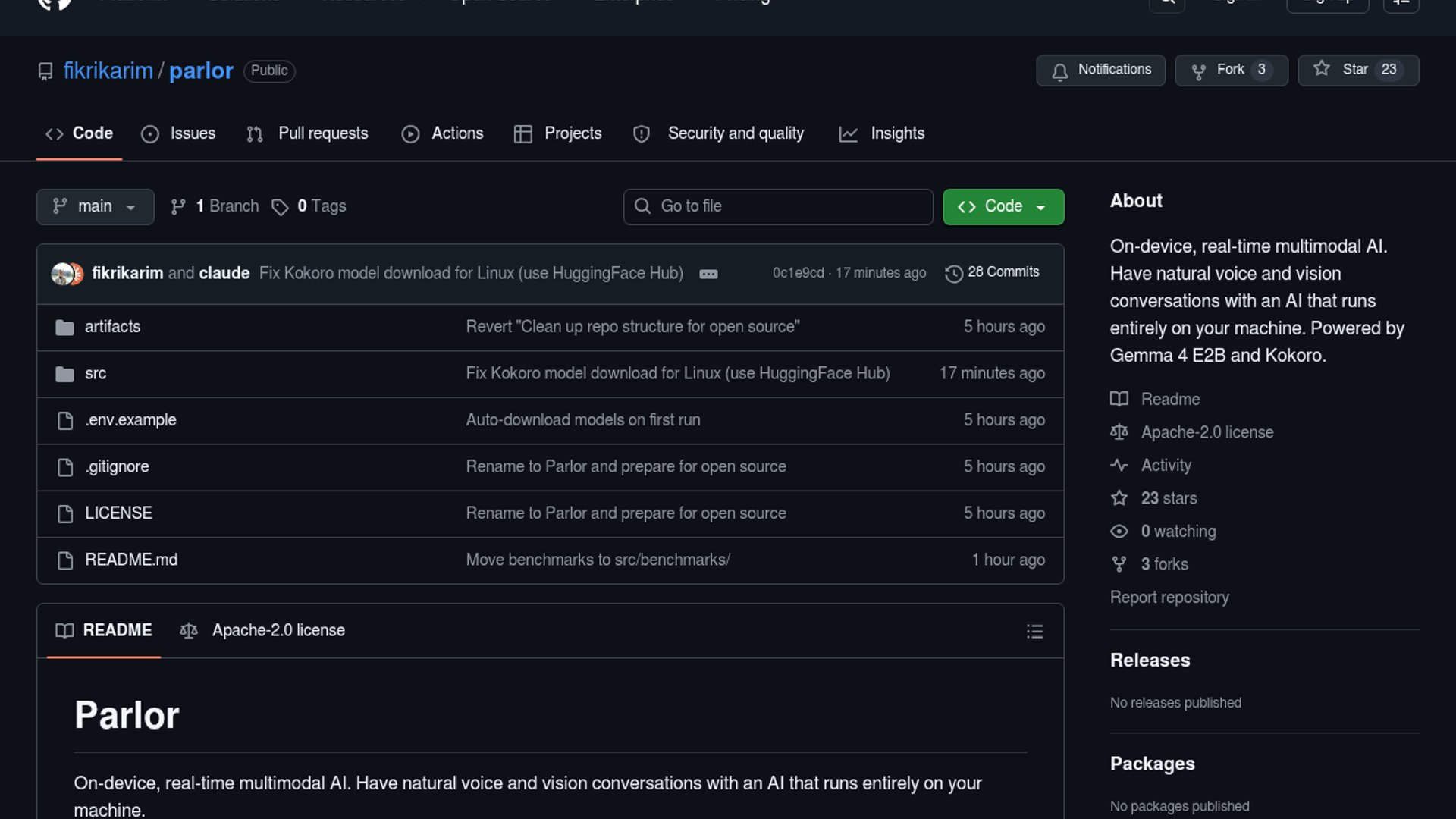The width and height of the screenshot is (1456, 819).
Task: Expand commit message ellipsis button
Action: click(708, 274)
